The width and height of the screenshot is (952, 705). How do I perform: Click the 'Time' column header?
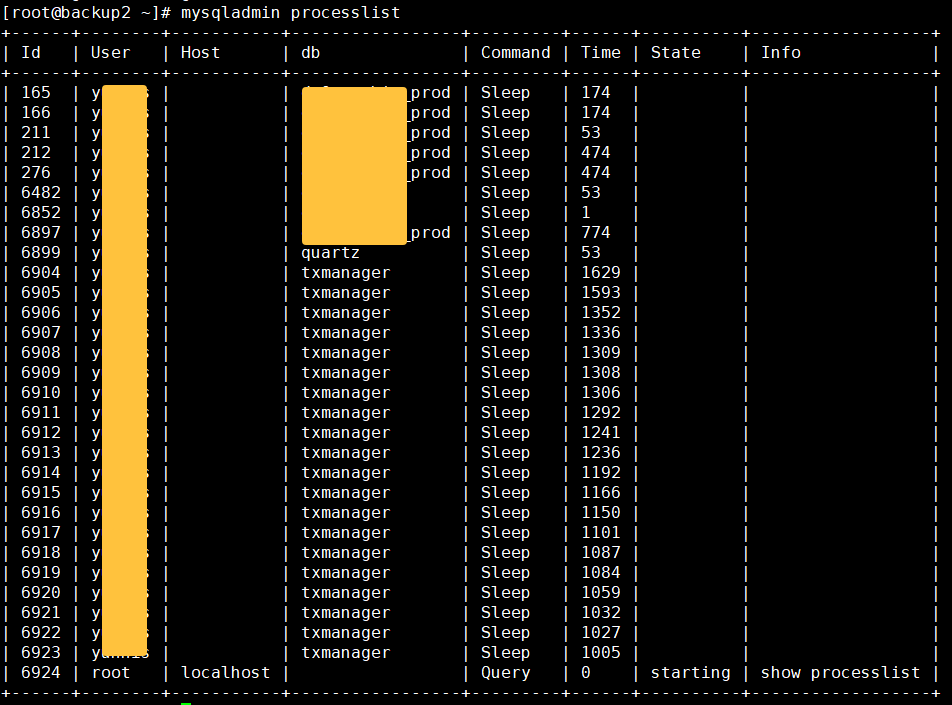pyautogui.click(x=600, y=53)
